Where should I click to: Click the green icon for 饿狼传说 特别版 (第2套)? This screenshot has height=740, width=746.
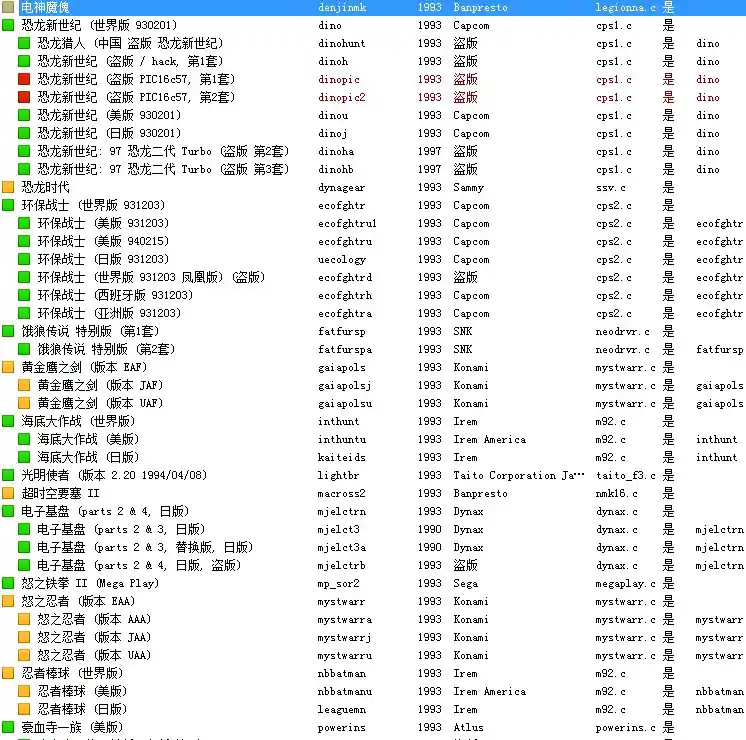(x=25, y=349)
